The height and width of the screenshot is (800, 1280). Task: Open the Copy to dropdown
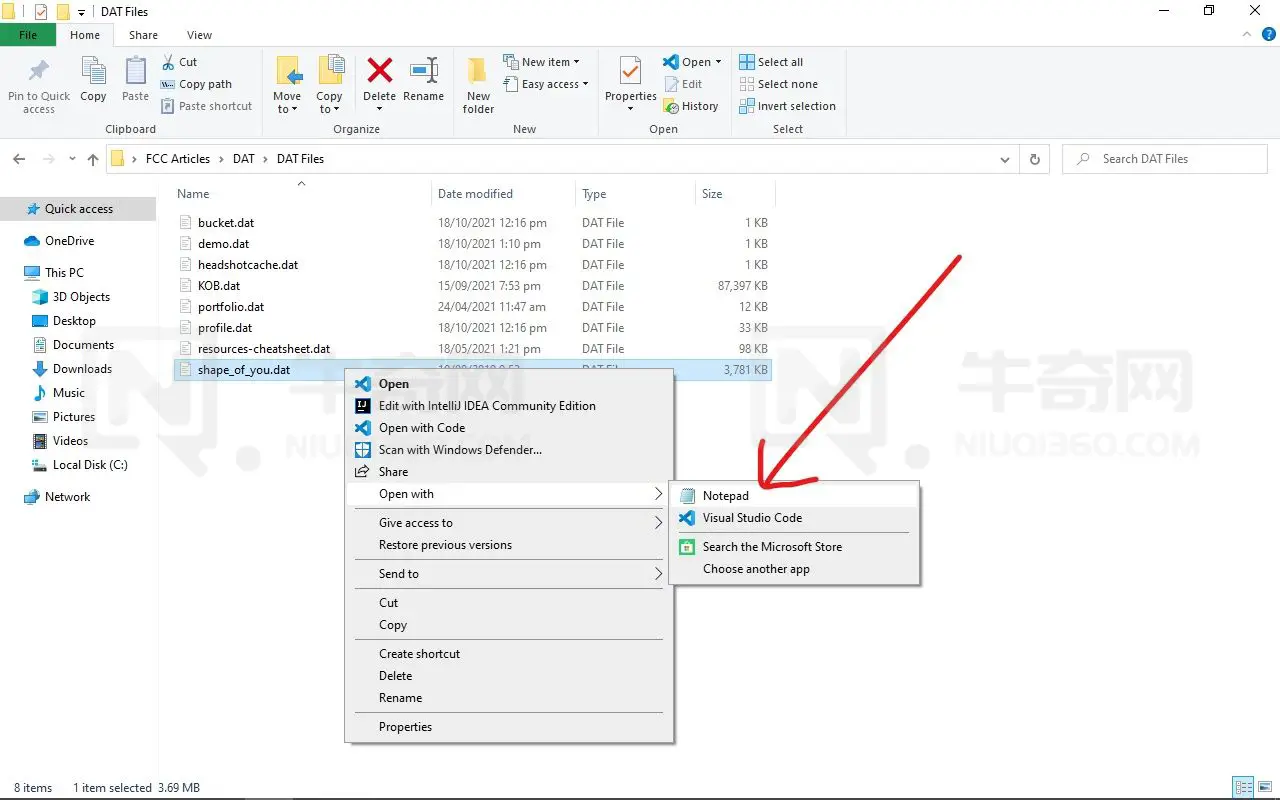329,103
